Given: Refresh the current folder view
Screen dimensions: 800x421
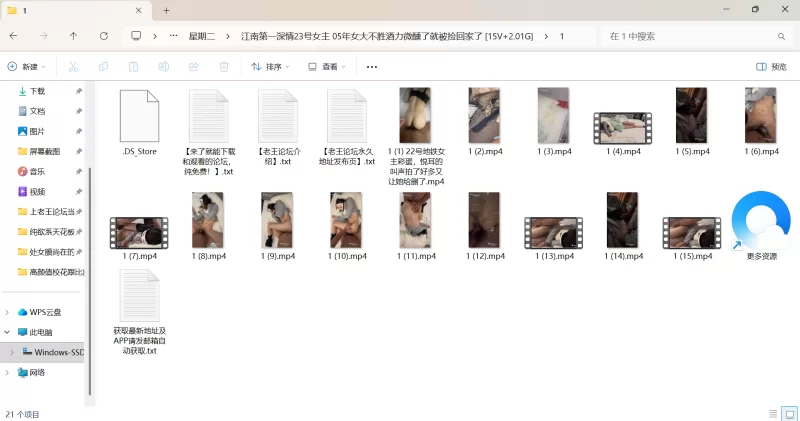Looking at the screenshot, I should coord(104,36).
